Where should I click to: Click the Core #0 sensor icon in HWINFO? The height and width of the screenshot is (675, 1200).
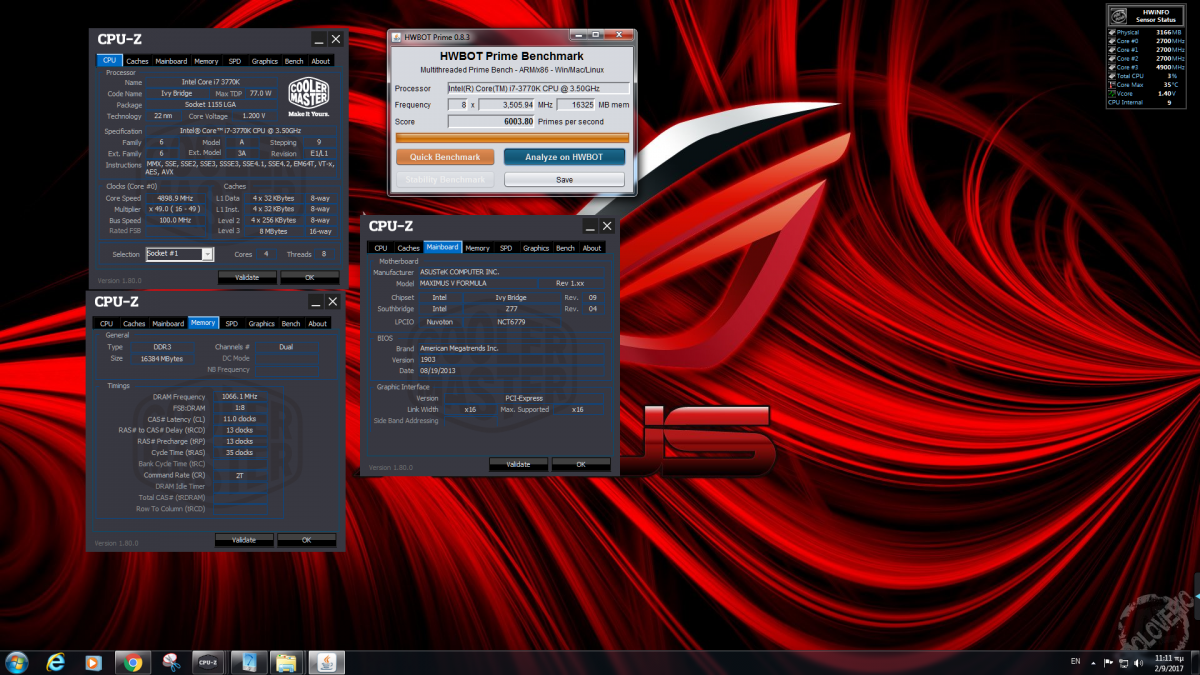point(1112,41)
